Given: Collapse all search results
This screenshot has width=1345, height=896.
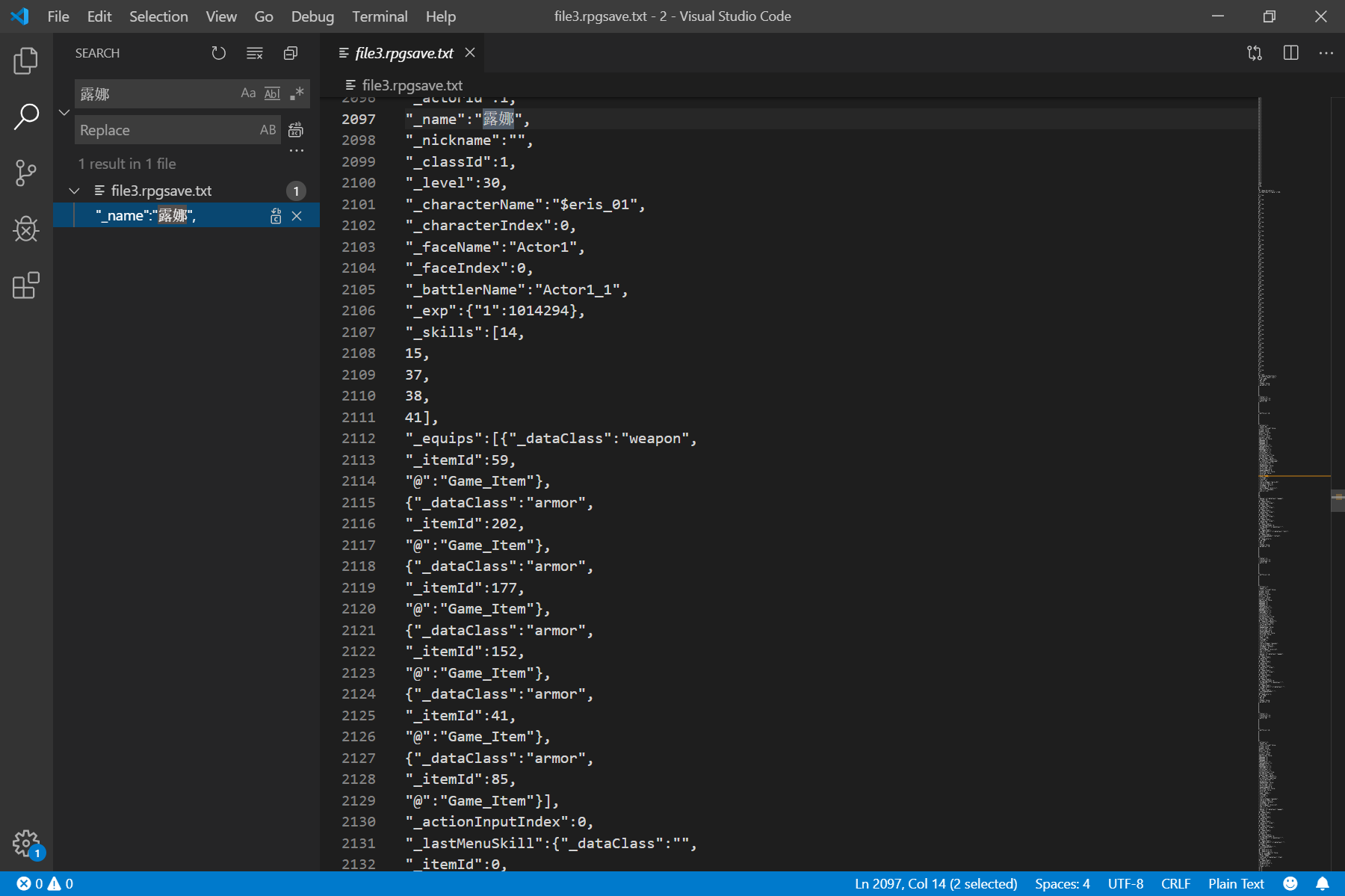Looking at the screenshot, I should pyautogui.click(x=291, y=53).
